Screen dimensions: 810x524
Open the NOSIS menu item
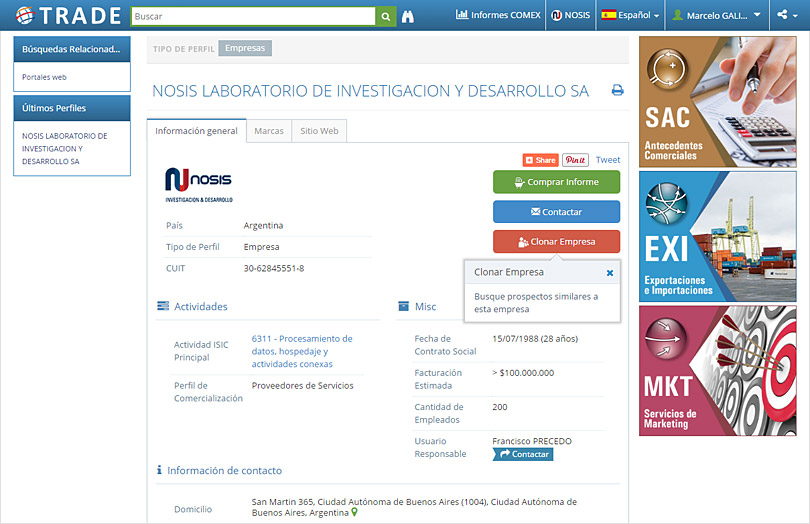[x=570, y=15]
